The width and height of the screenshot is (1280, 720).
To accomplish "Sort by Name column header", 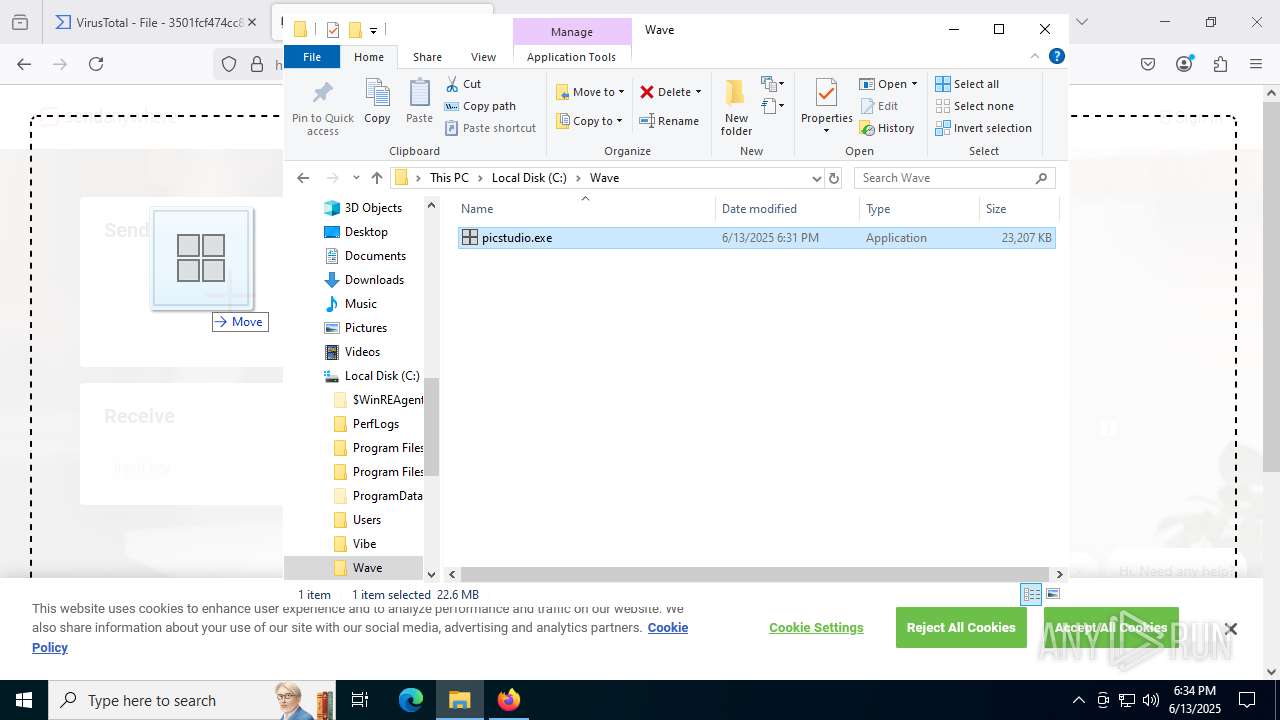I will 586,208.
